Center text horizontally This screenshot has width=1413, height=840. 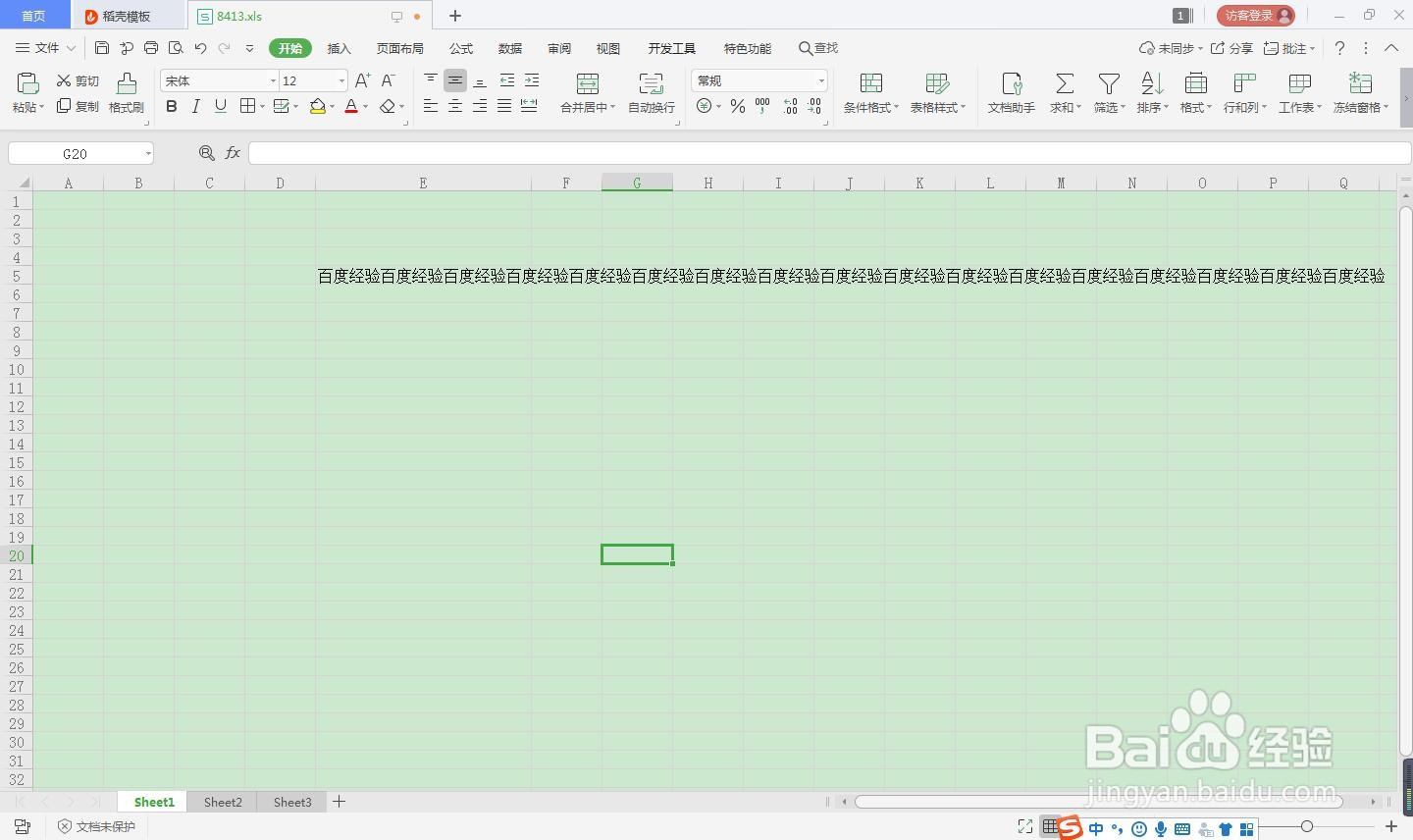(455, 106)
